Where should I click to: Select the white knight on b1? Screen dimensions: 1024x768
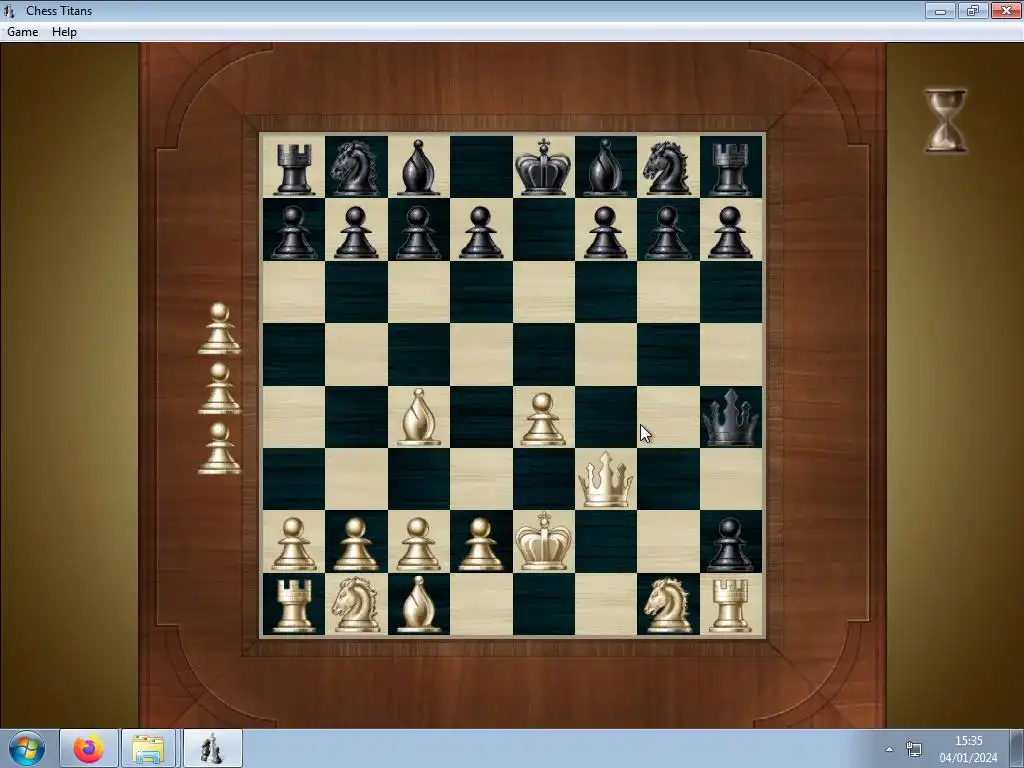tap(356, 604)
